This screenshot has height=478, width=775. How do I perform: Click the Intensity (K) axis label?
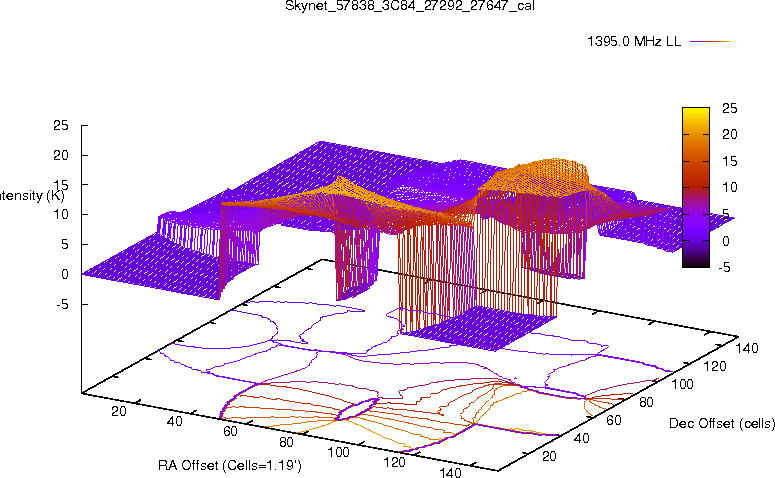click(x=32, y=195)
